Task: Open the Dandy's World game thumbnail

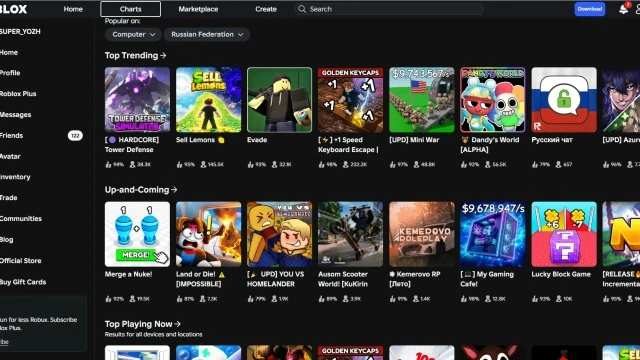Action: click(x=493, y=100)
